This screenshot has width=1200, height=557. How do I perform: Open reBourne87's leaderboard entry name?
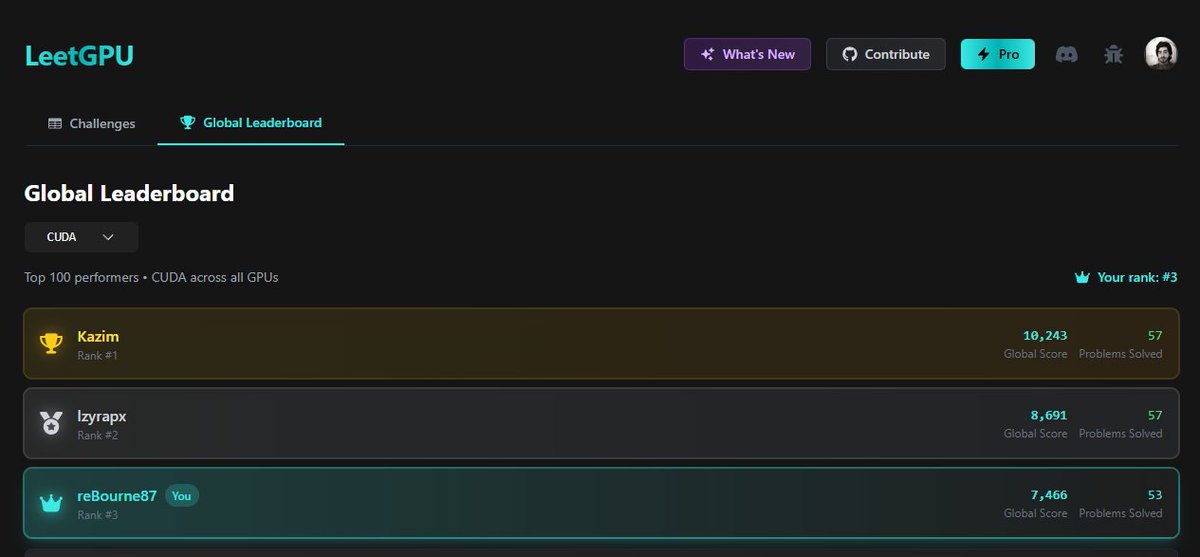(x=117, y=495)
